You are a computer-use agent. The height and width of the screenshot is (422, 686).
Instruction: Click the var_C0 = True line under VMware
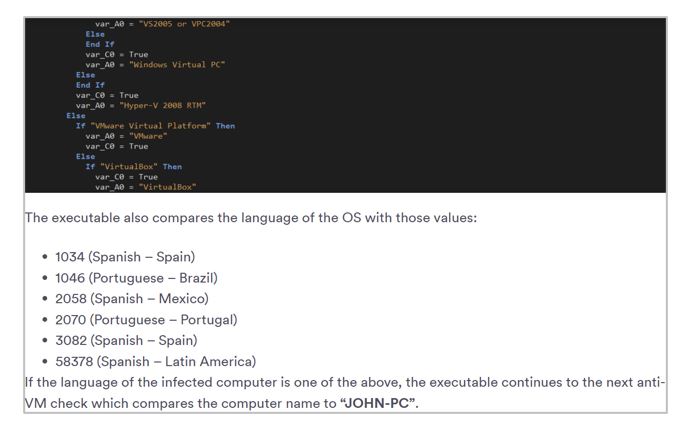[116, 146]
